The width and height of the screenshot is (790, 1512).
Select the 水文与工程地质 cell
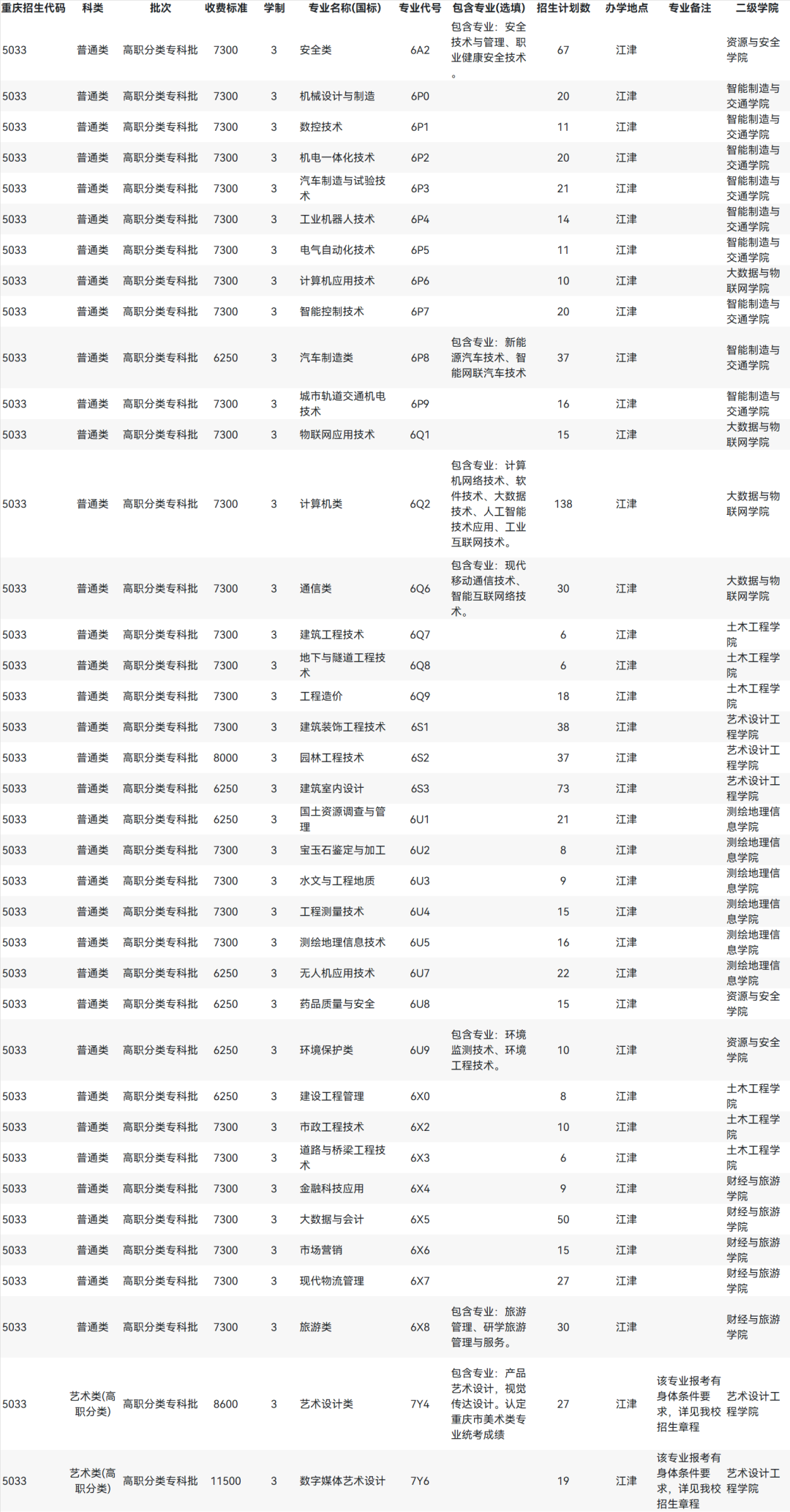coord(337,881)
